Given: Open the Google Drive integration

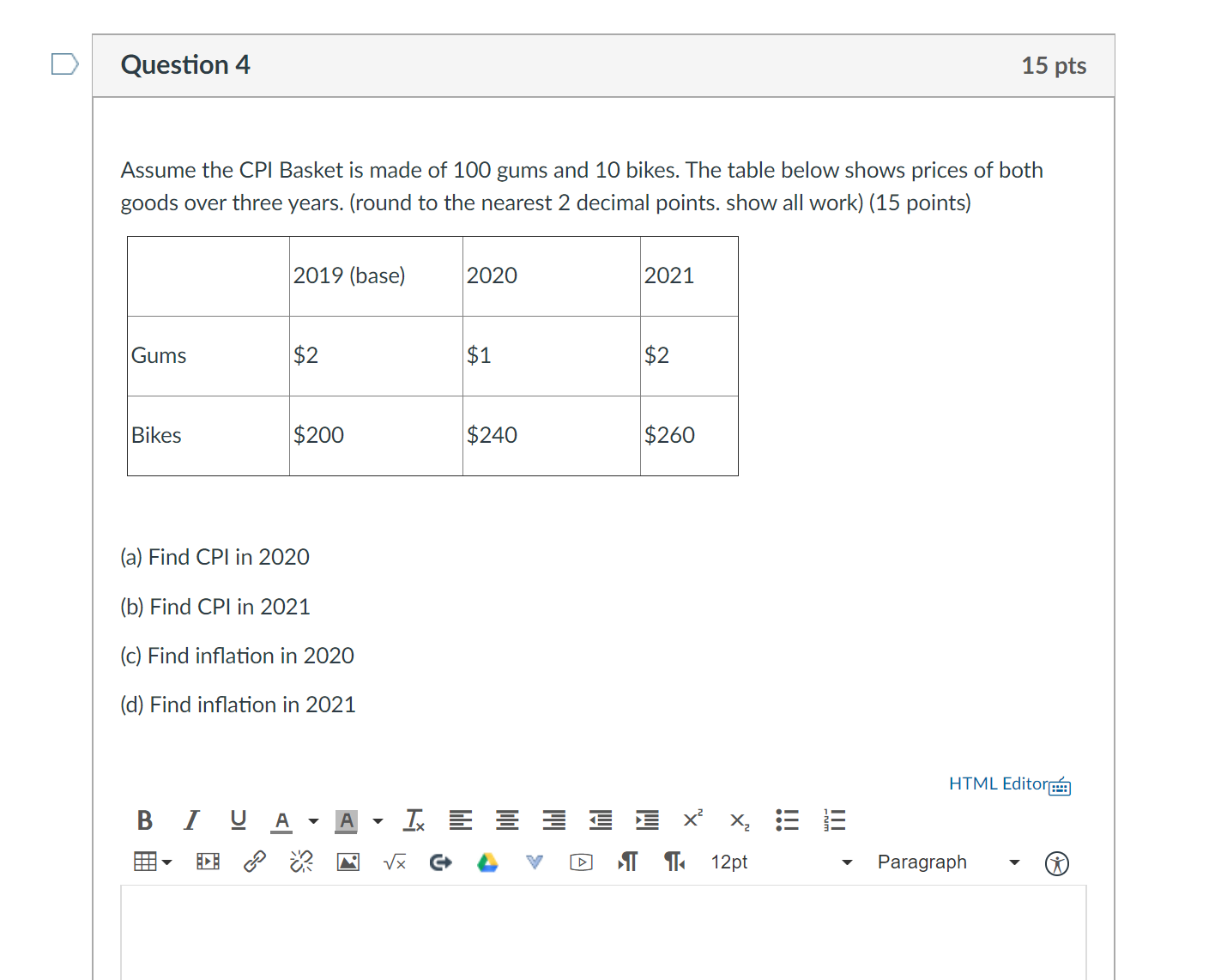Looking at the screenshot, I should (x=487, y=862).
